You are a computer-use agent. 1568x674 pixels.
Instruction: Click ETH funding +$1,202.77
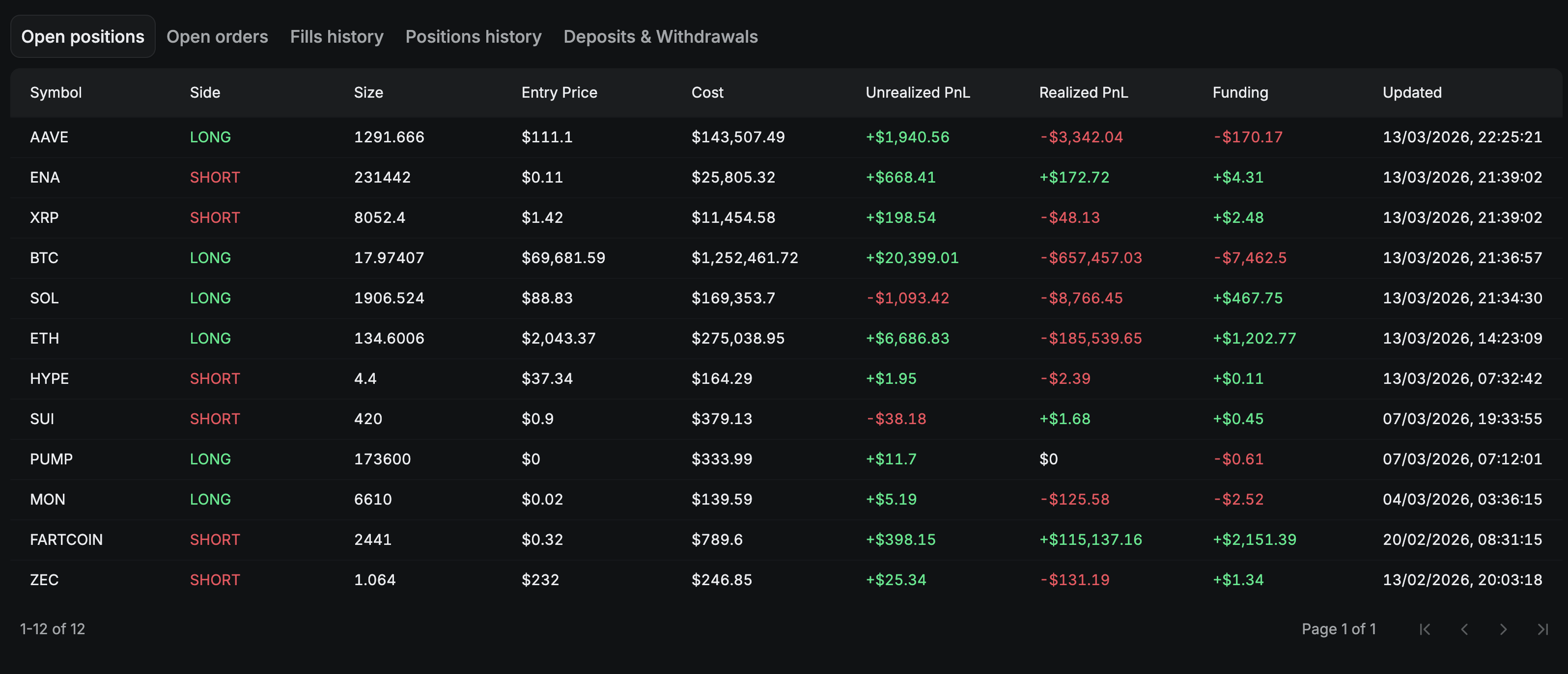click(x=1255, y=338)
